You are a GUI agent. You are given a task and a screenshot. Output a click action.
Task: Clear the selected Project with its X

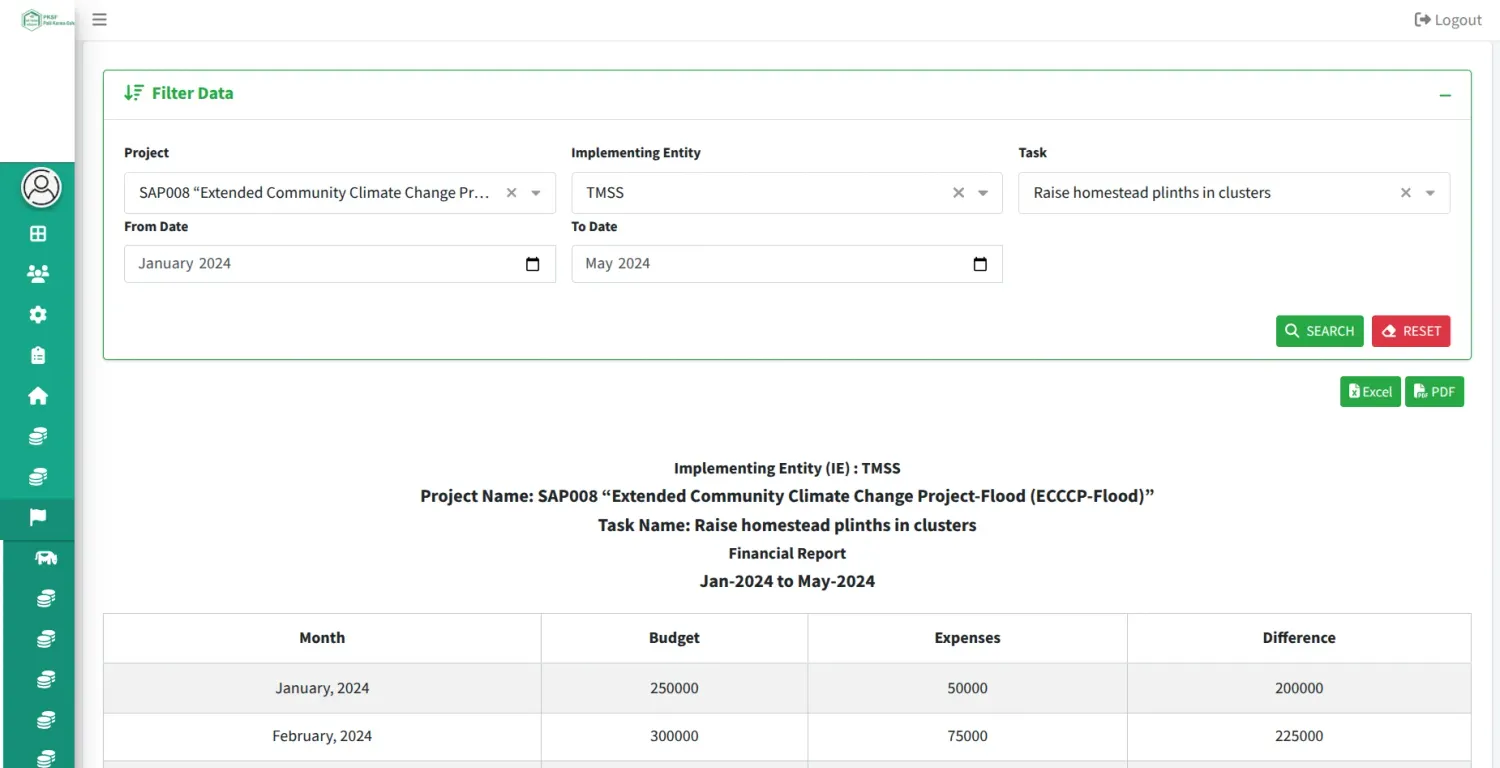[511, 193]
